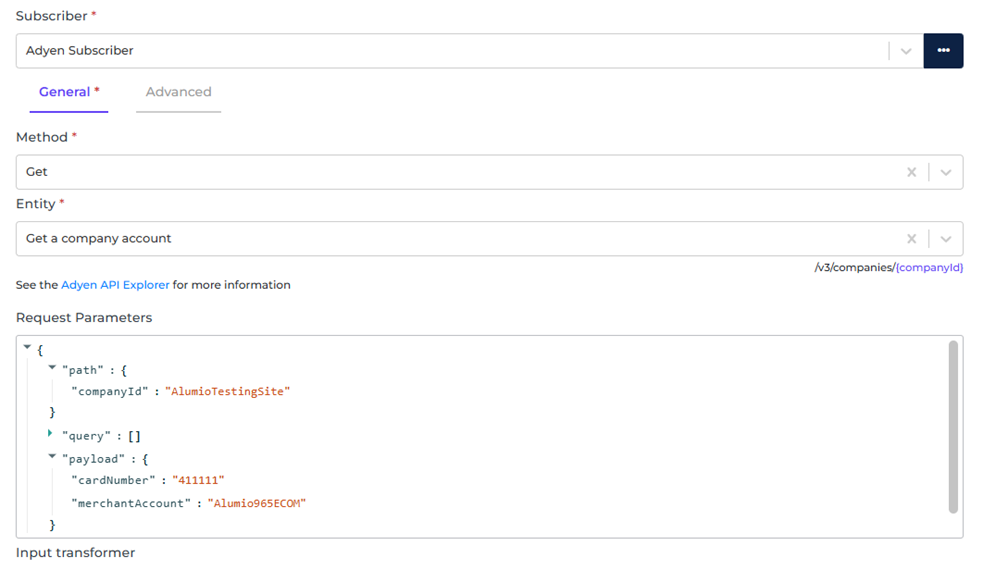Click the {companyId} path placeholder
Screen dimensions: 996x570
[929, 268]
